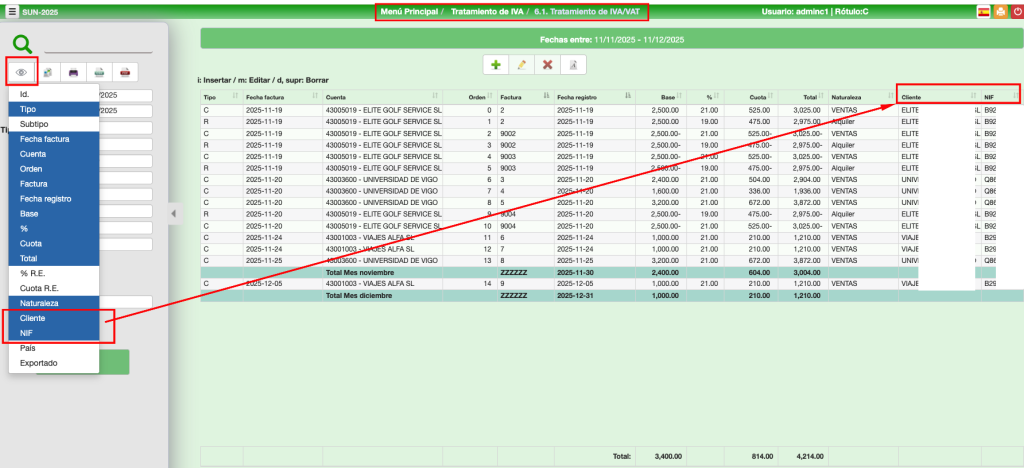Collapse the sidebar with the arrow handle
The width and height of the screenshot is (1024, 468).
172,213
